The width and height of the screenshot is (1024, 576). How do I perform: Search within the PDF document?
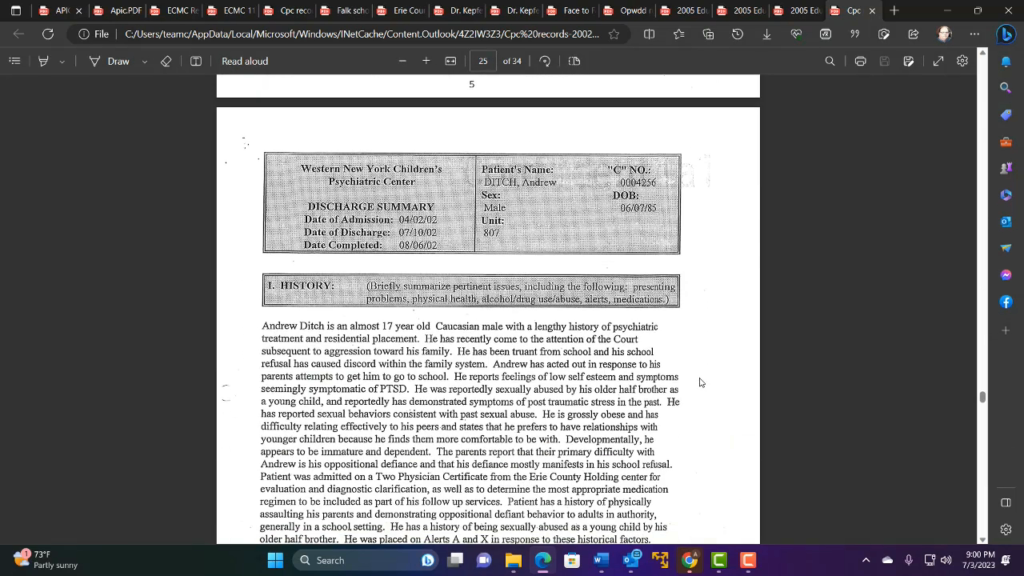point(829,61)
